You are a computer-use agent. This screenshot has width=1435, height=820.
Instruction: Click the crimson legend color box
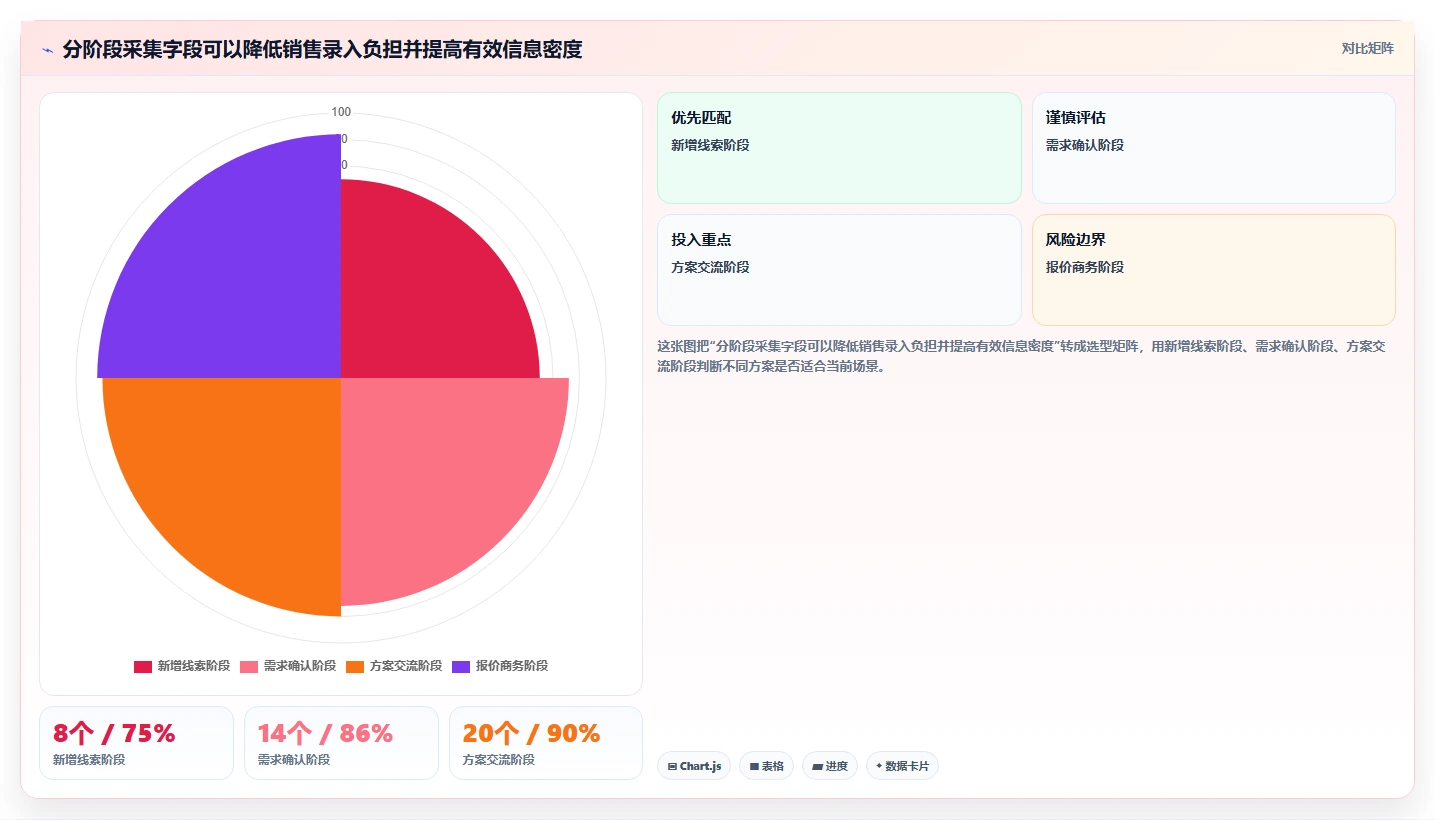click(x=143, y=666)
